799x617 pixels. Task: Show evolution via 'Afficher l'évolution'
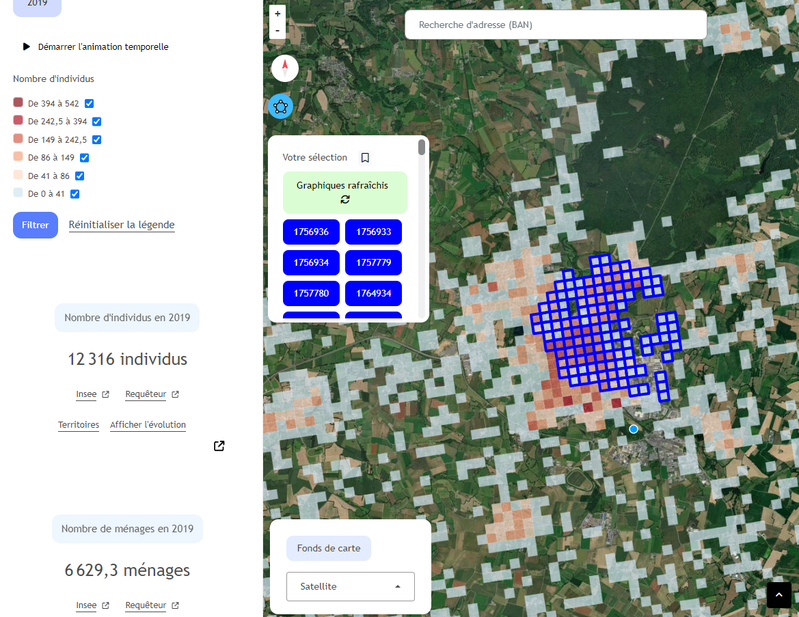click(x=148, y=425)
